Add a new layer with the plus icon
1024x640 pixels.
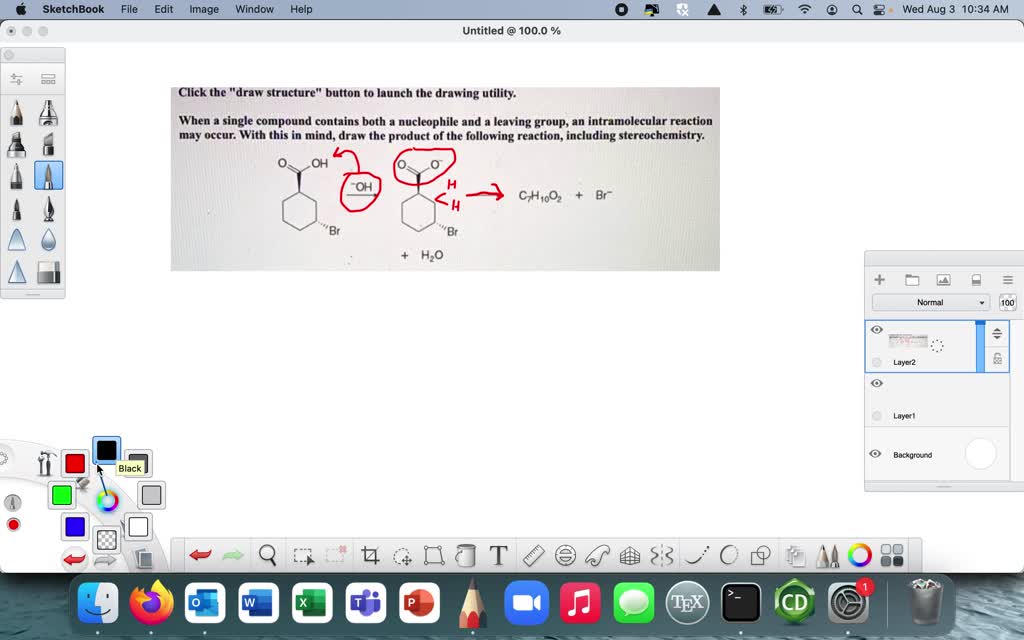pos(879,280)
